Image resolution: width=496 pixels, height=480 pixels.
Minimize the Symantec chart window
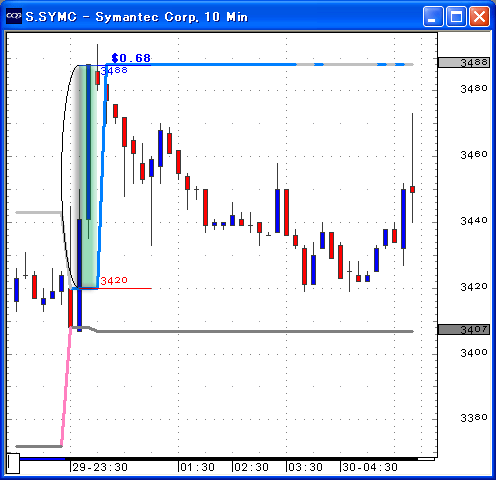coord(433,16)
